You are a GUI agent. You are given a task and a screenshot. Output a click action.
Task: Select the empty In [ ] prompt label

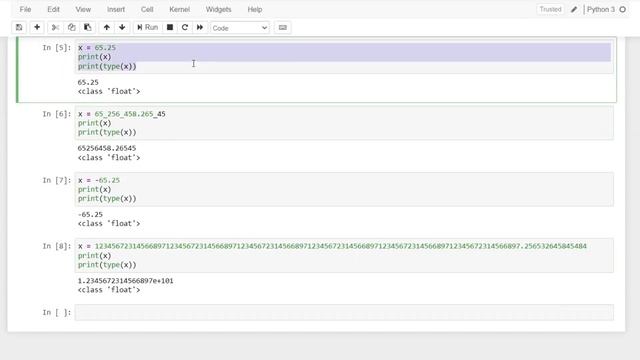57,313
